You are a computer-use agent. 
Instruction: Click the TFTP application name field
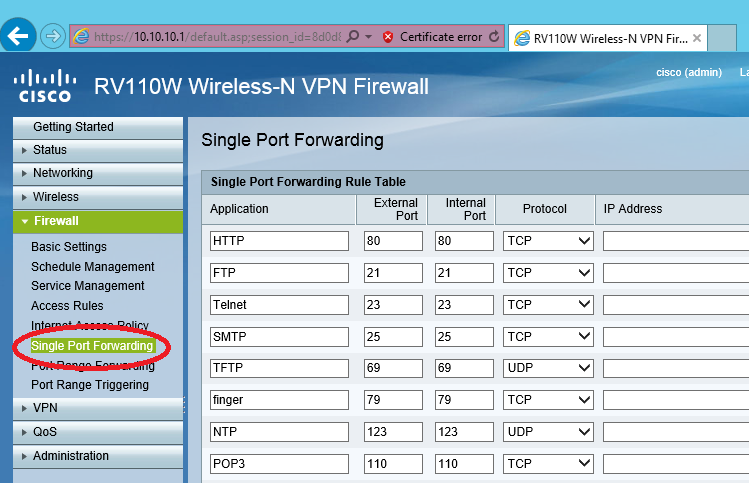point(279,368)
